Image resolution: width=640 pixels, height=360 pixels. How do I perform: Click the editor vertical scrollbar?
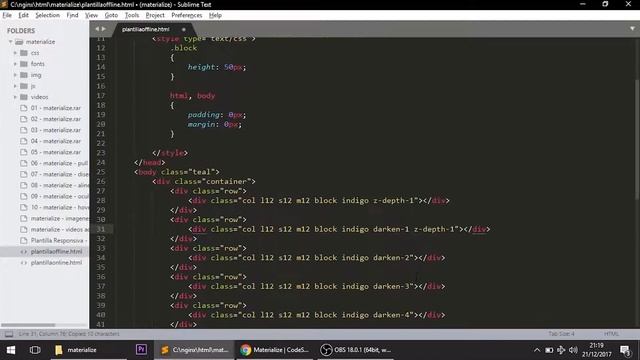(637, 139)
